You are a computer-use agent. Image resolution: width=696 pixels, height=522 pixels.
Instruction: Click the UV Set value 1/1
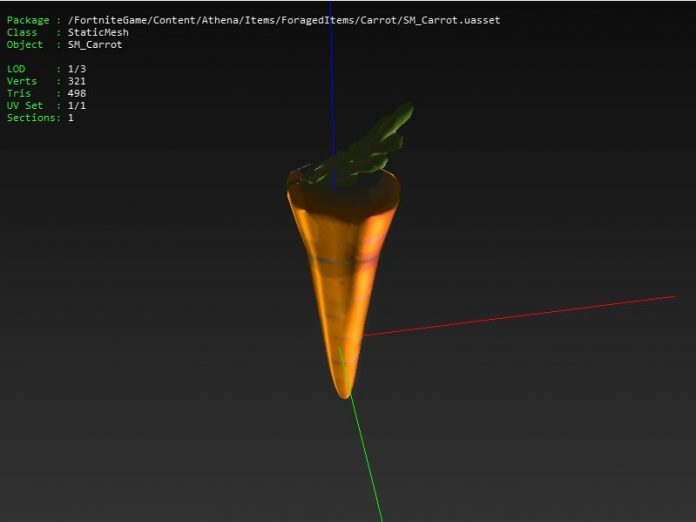tap(77, 106)
